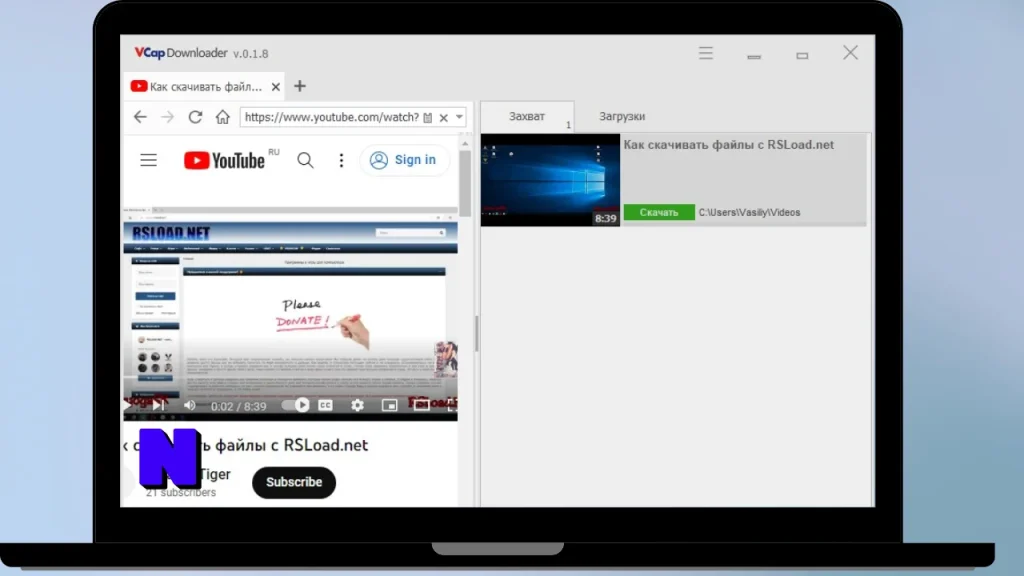Go to the home page
Screen dimensions: 1024x576
point(223,117)
